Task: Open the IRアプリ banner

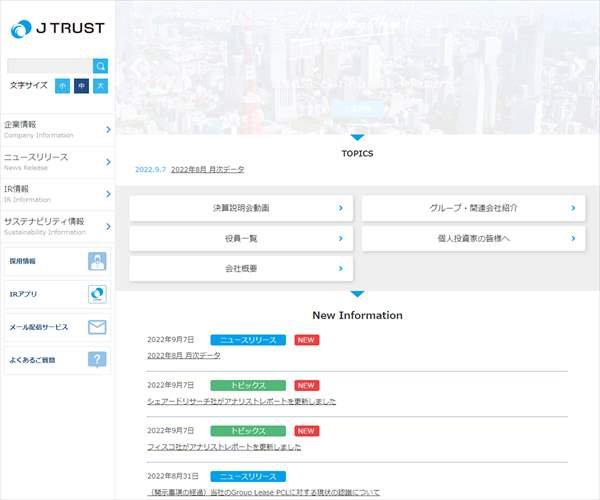Action: (x=57, y=294)
